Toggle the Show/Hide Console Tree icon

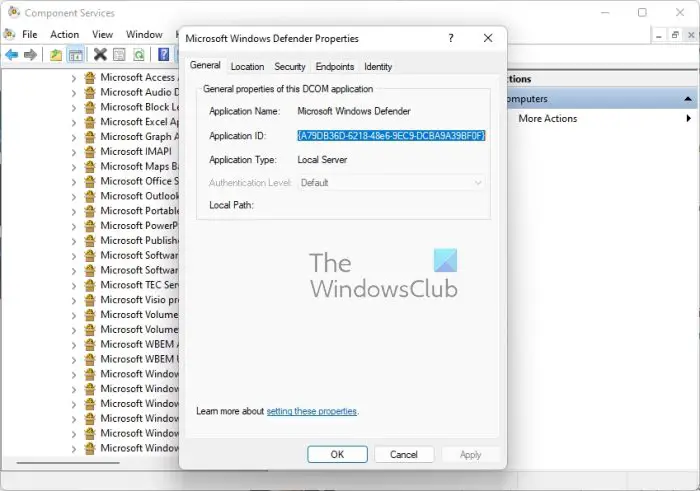tap(75, 55)
